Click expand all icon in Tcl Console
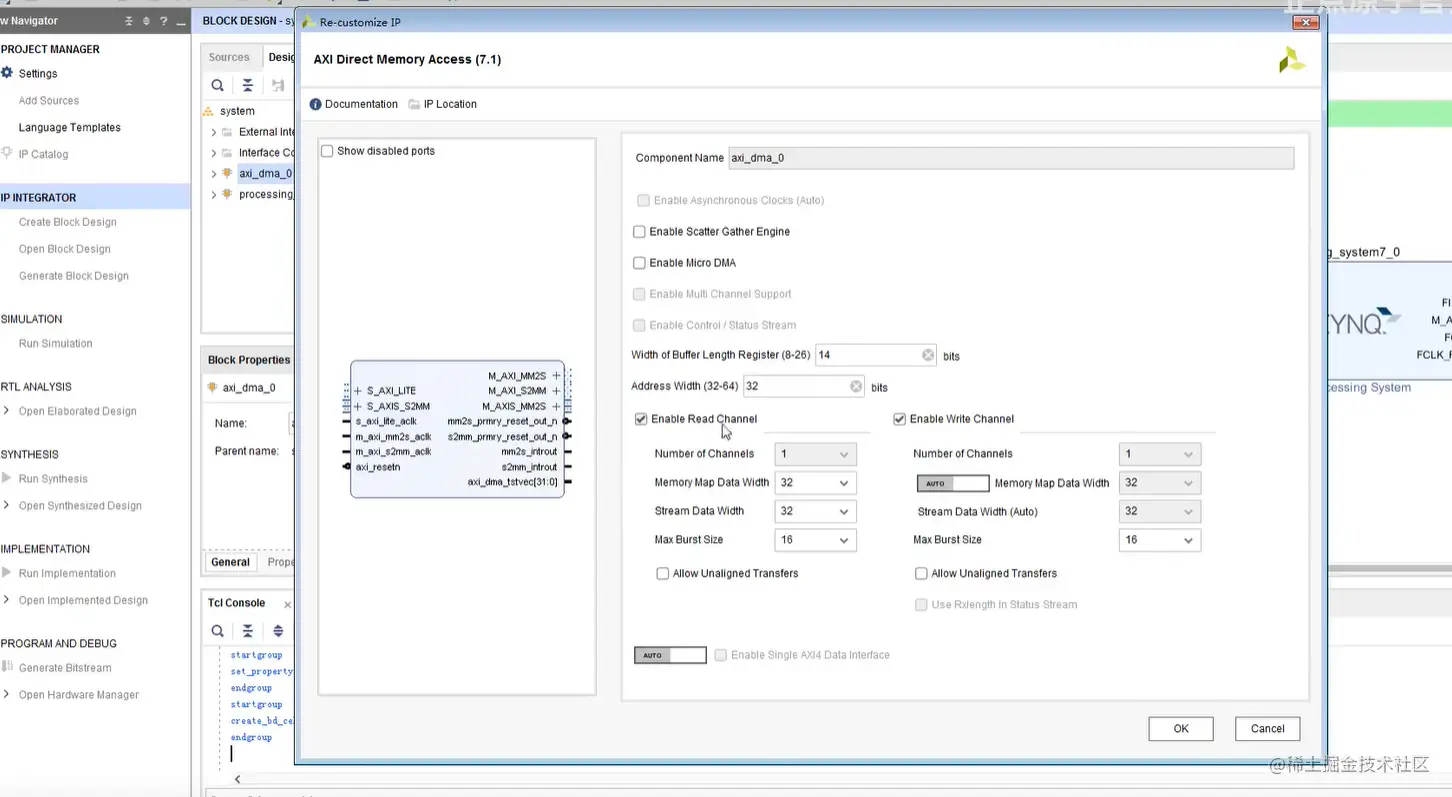Image resolution: width=1452 pixels, height=797 pixels. [x=278, y=631]
